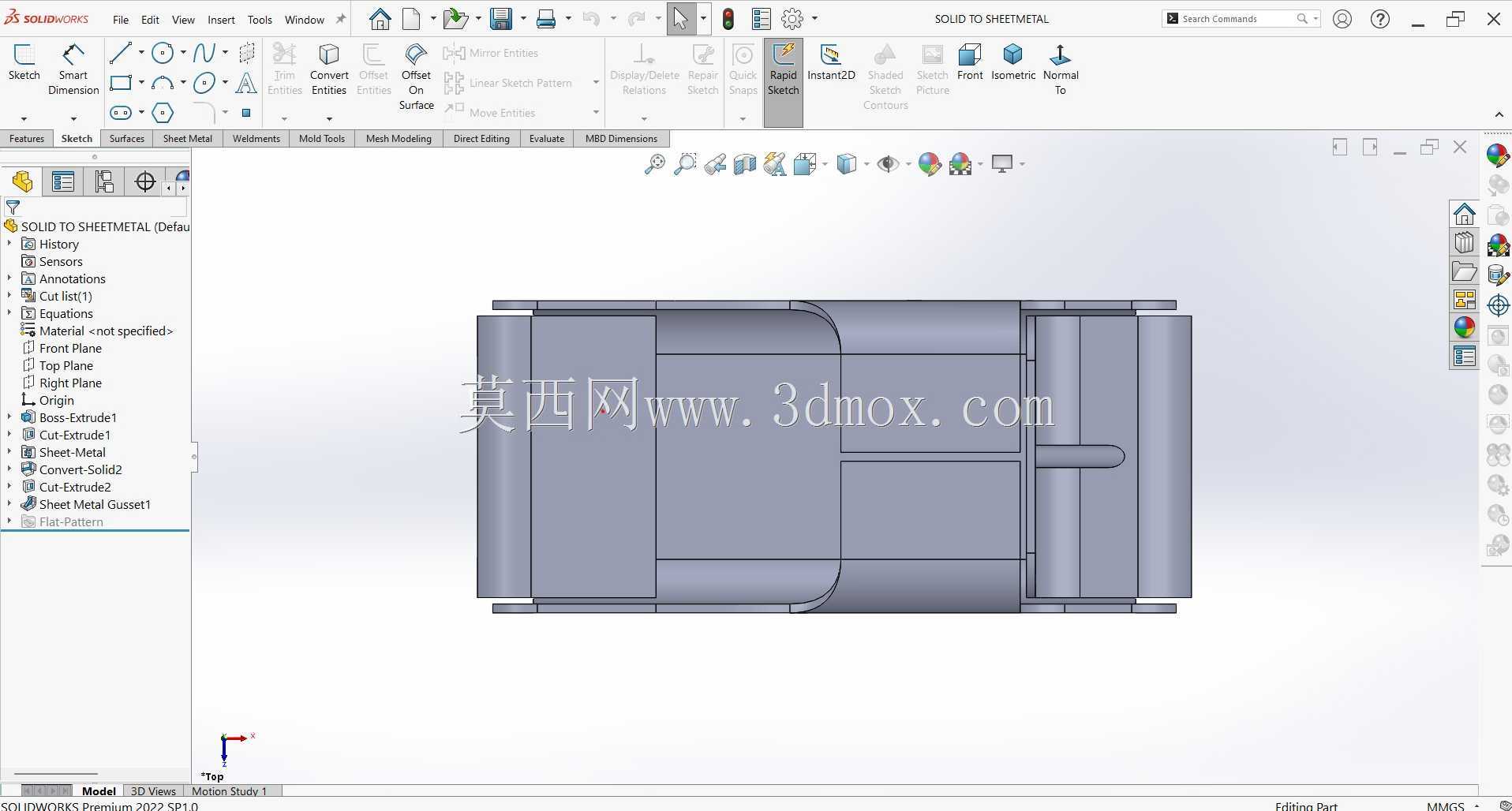Expand the Sheet Metal Gusset1 feature
Screen dimensions: 1512x811
pos(9,504)
